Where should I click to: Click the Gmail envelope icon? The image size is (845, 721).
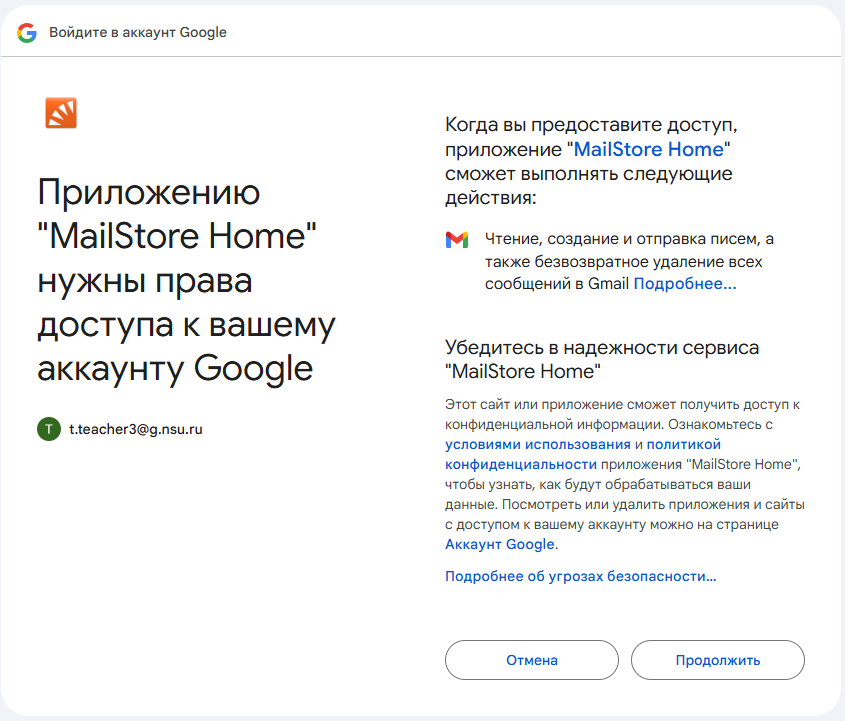457,239
